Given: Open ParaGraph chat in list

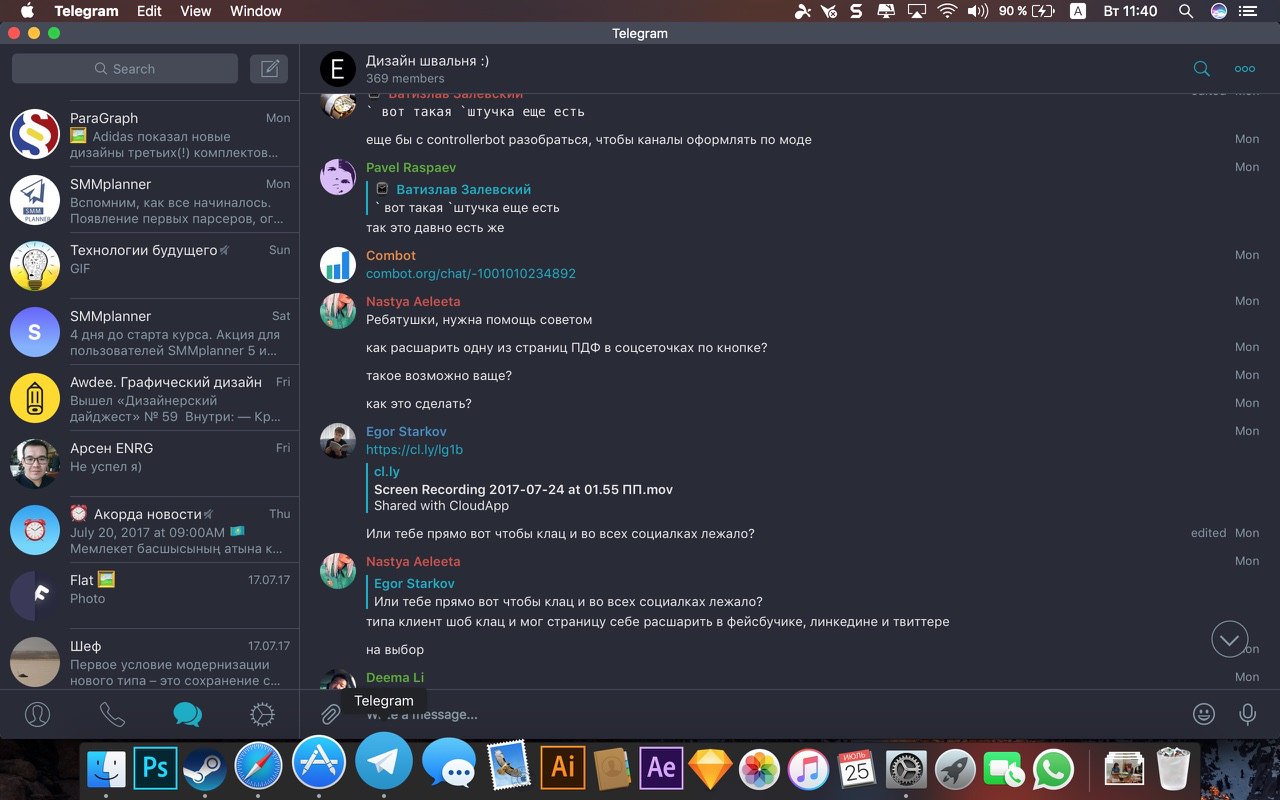Looking at the screenshot, I should 150,134.
